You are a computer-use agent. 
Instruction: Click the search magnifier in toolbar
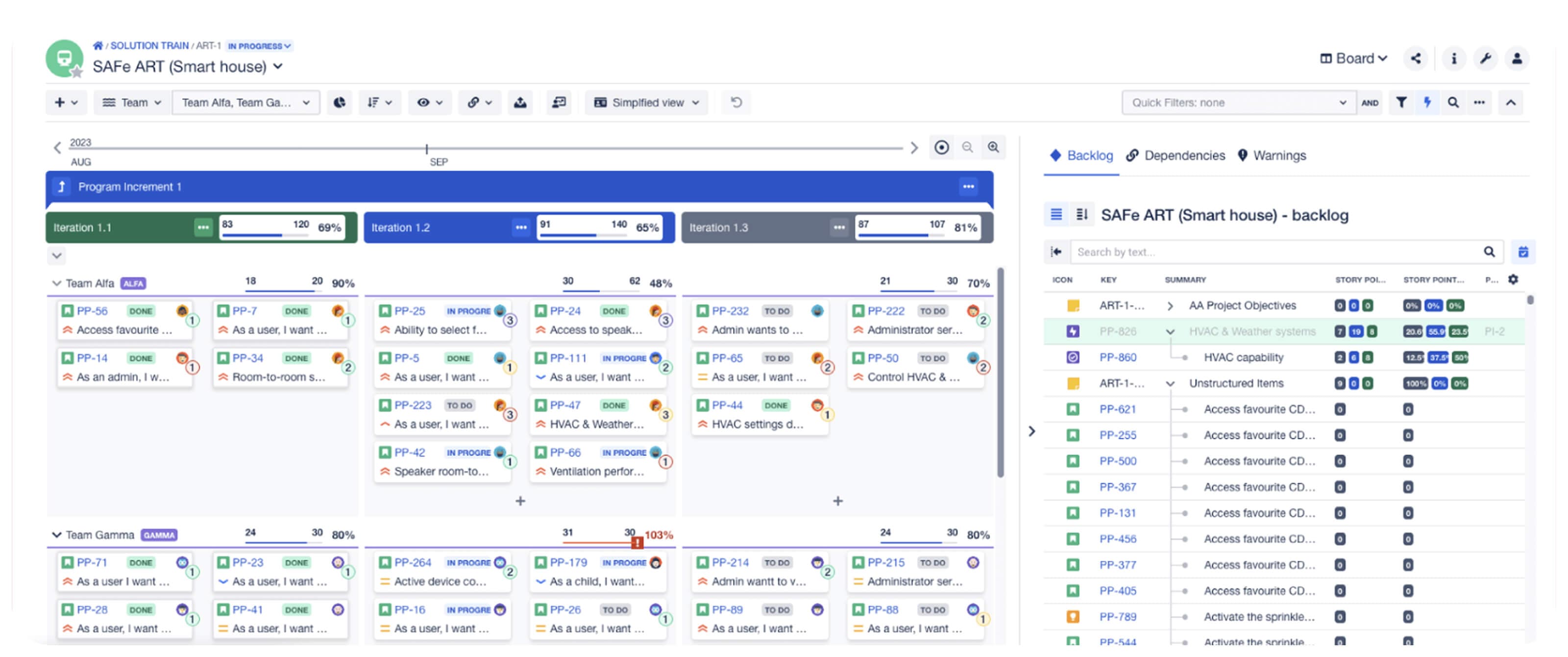click(1453, 102)
